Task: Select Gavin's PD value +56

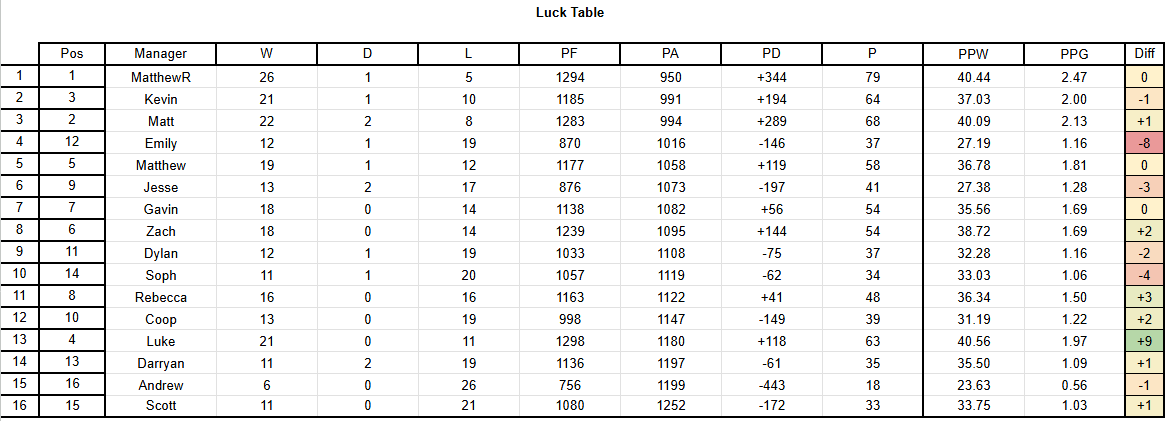Action: click(x=772, y=209)
